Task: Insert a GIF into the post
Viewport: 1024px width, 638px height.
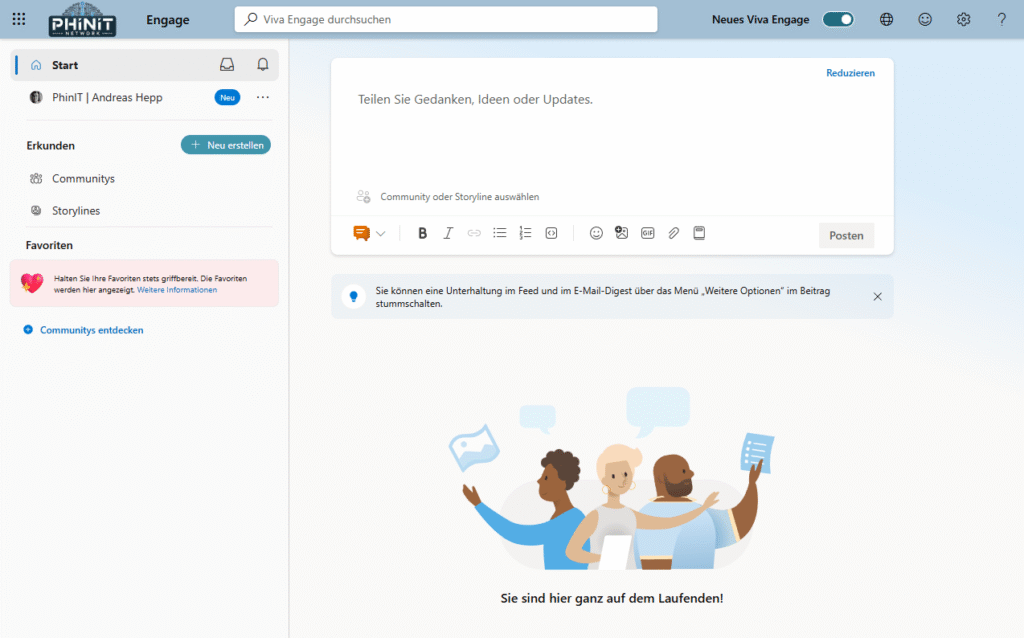Action: click(647, 232)
